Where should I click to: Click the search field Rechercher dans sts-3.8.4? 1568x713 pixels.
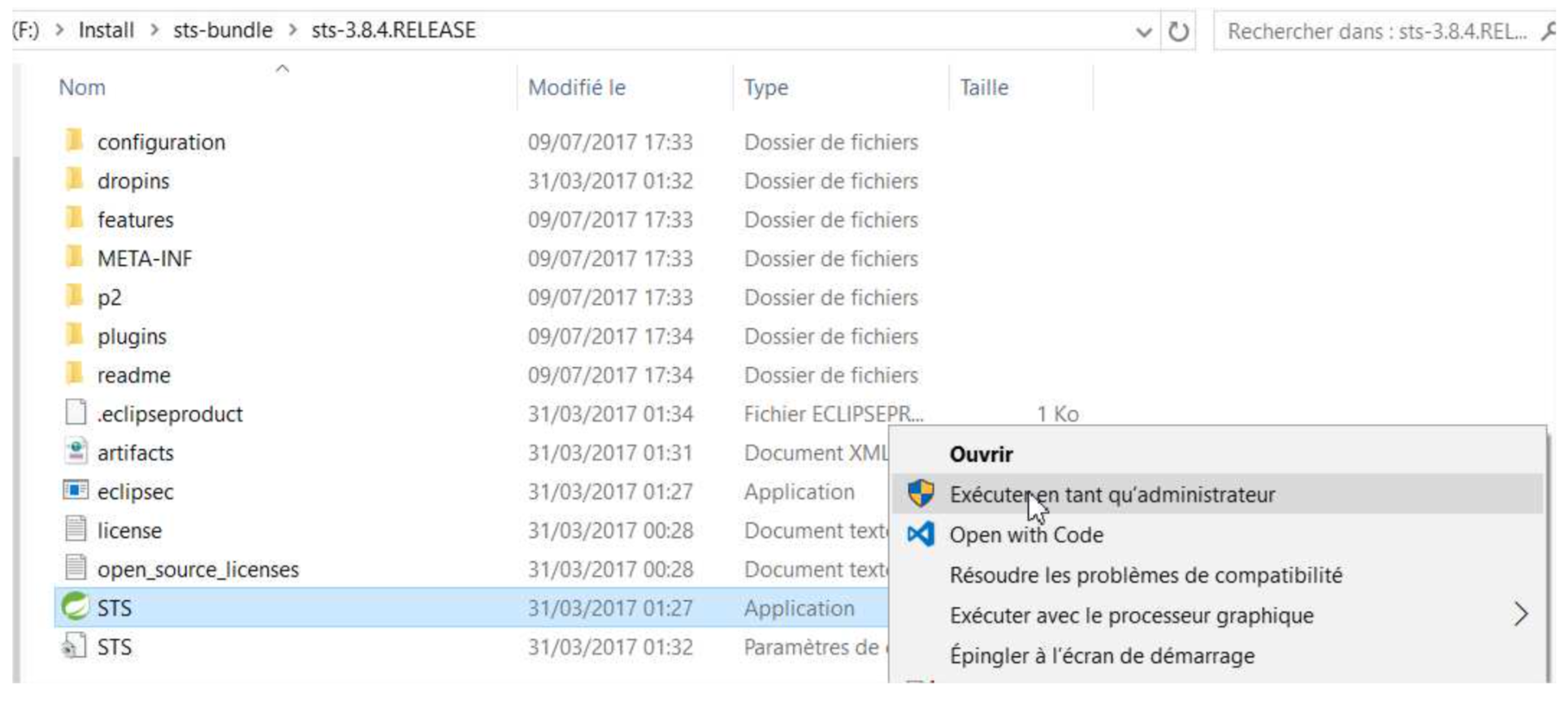(x=1377, y=32)
